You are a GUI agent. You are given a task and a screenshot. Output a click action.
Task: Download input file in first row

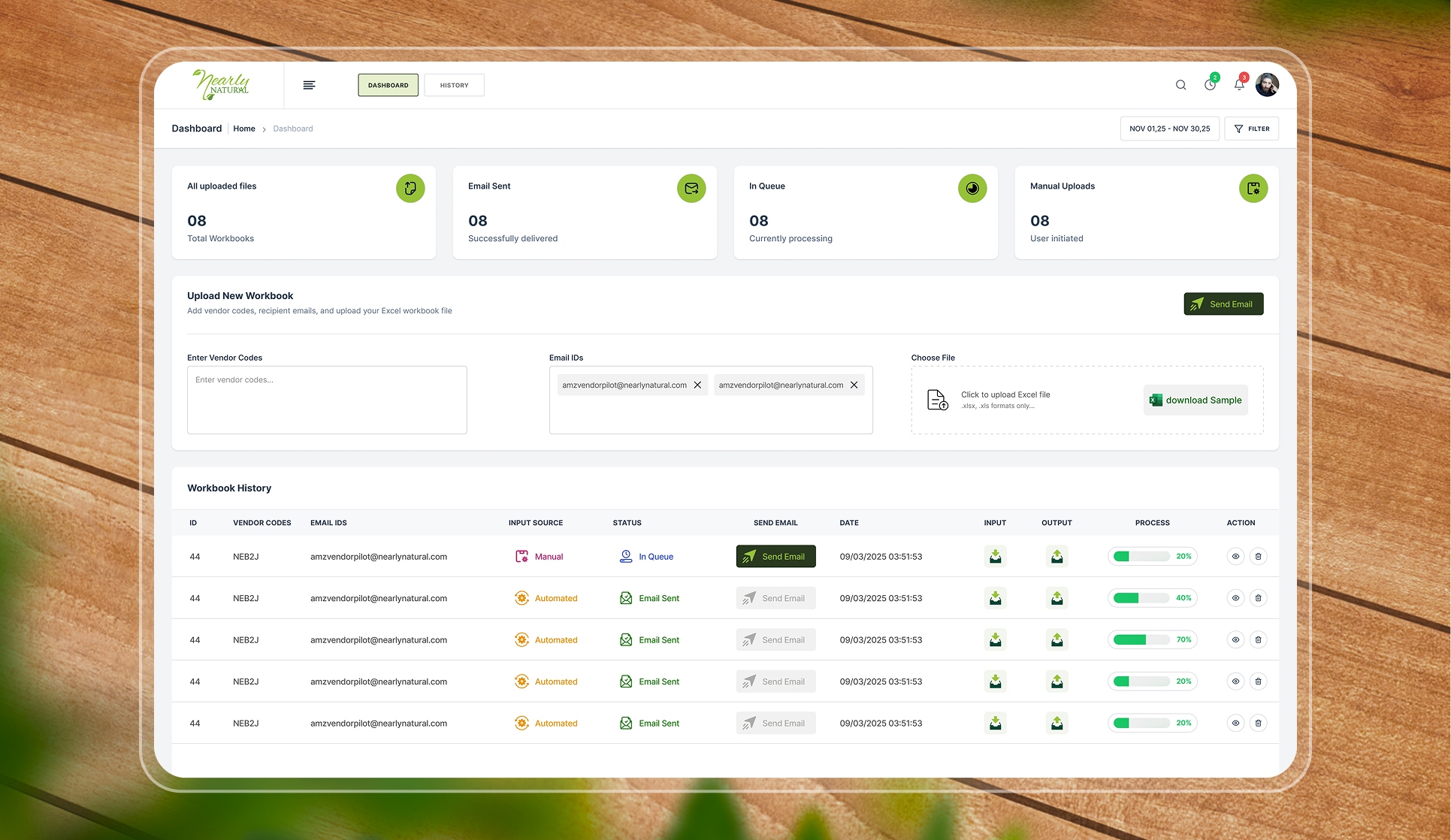coord(995,557)
